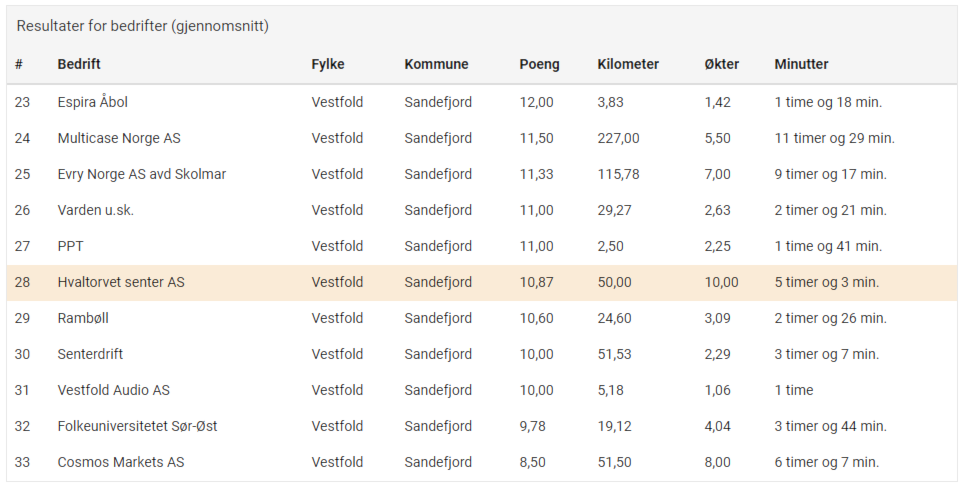Open the Espira Åbol company entry
This screenshot has height=491, width=967.
93,102
